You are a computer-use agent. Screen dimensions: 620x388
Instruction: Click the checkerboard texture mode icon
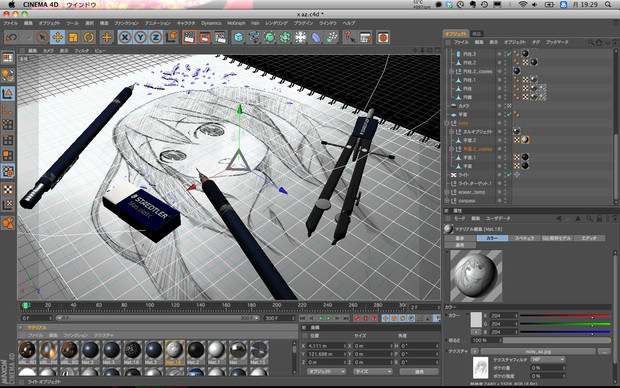coord(8,189)
